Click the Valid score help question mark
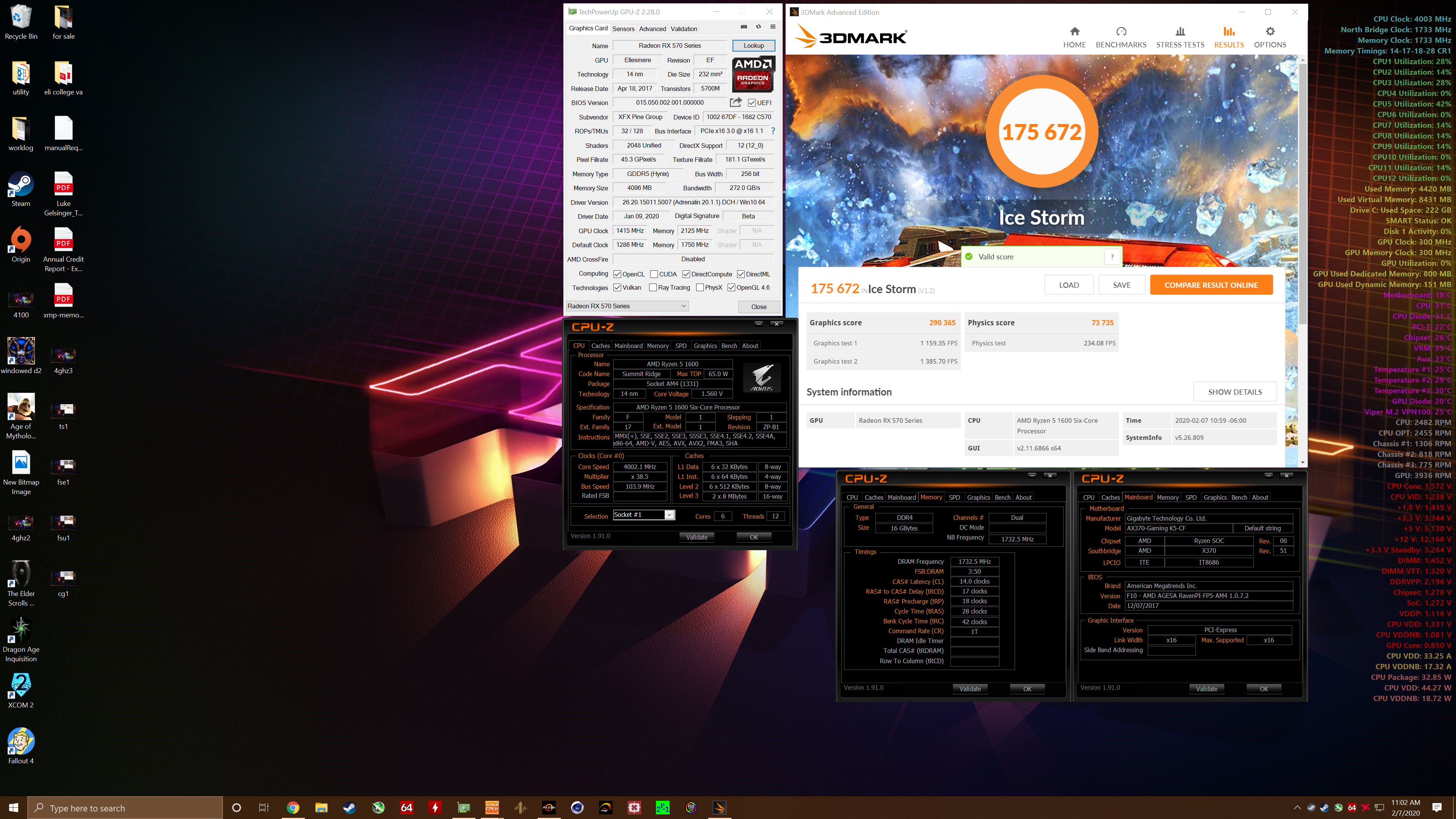 tap(1112, 257)
